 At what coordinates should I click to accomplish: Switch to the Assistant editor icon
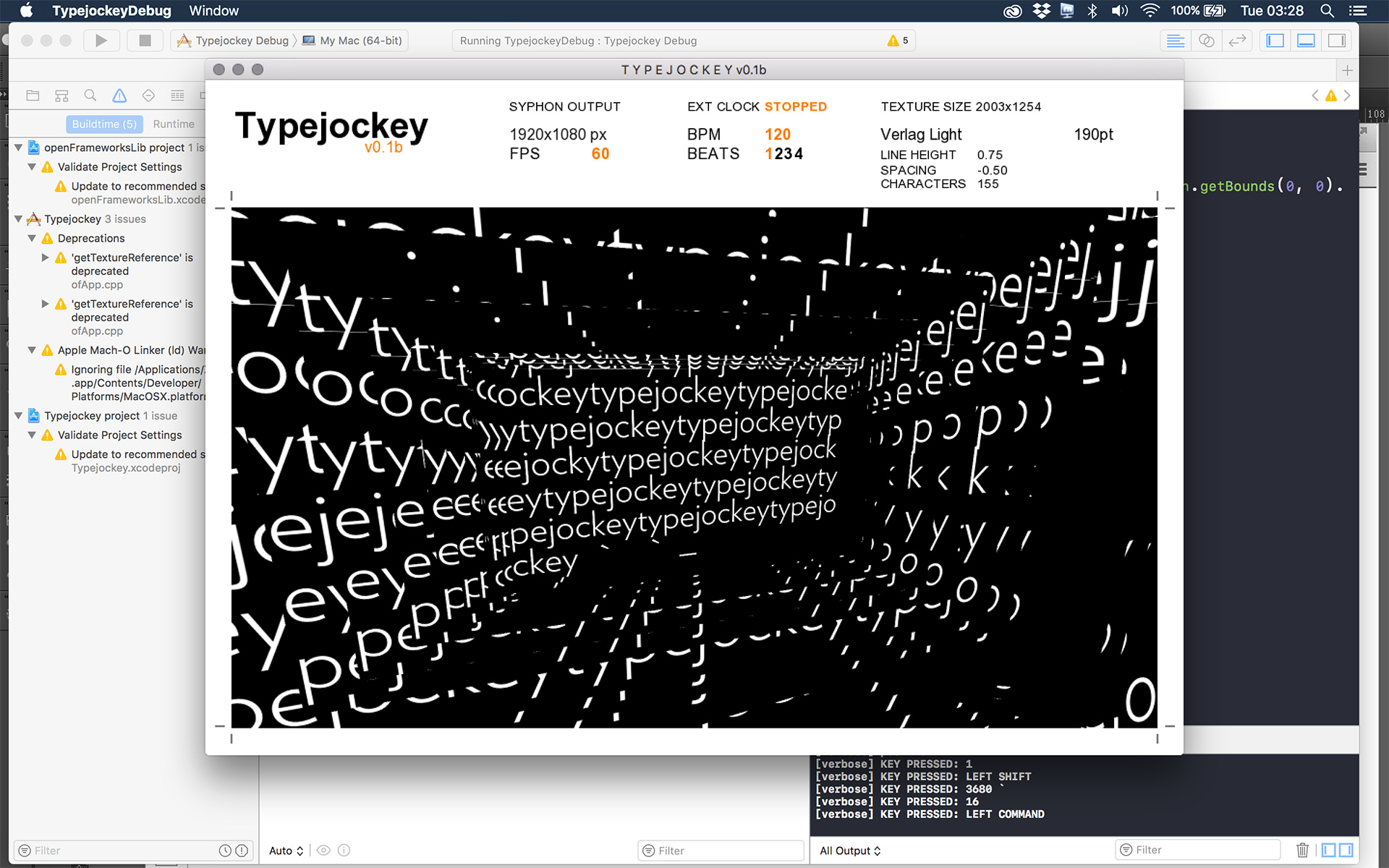click(1206, 41)
